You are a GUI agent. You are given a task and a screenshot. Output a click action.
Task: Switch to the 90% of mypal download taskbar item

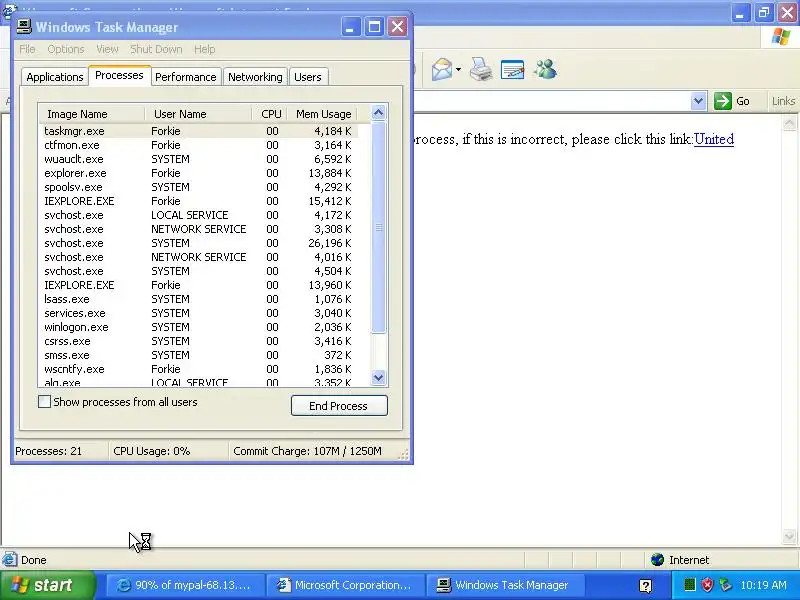(x=185, y=585)
